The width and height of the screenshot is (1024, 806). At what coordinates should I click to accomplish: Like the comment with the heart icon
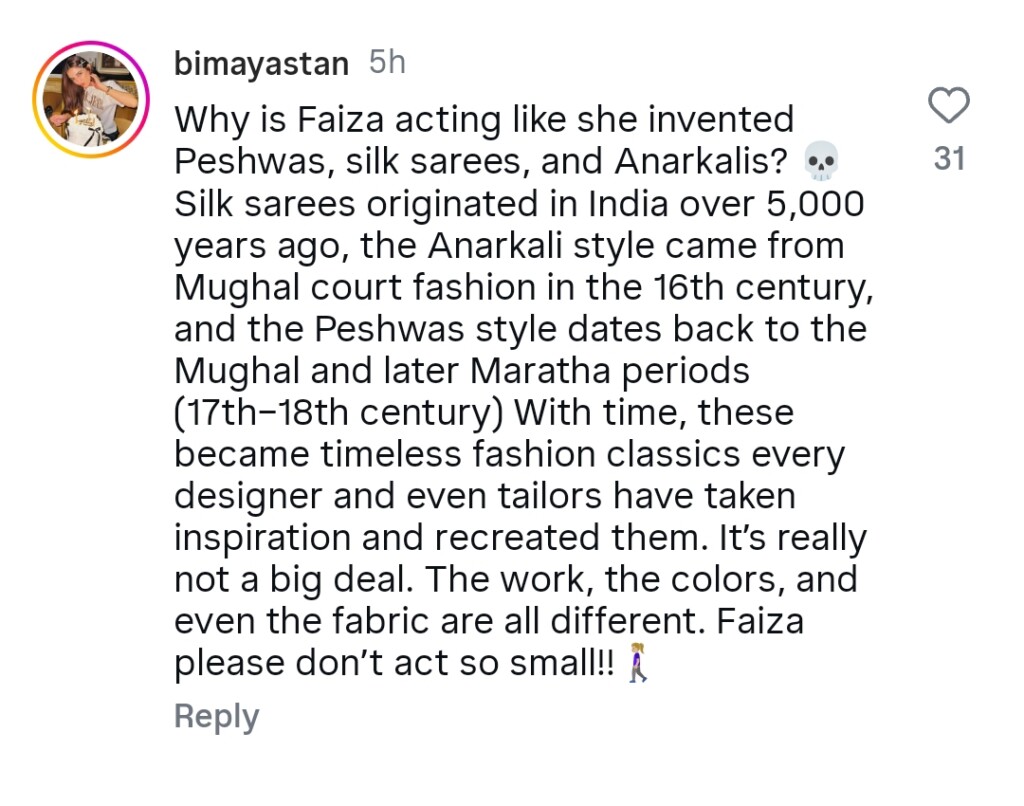948,105
